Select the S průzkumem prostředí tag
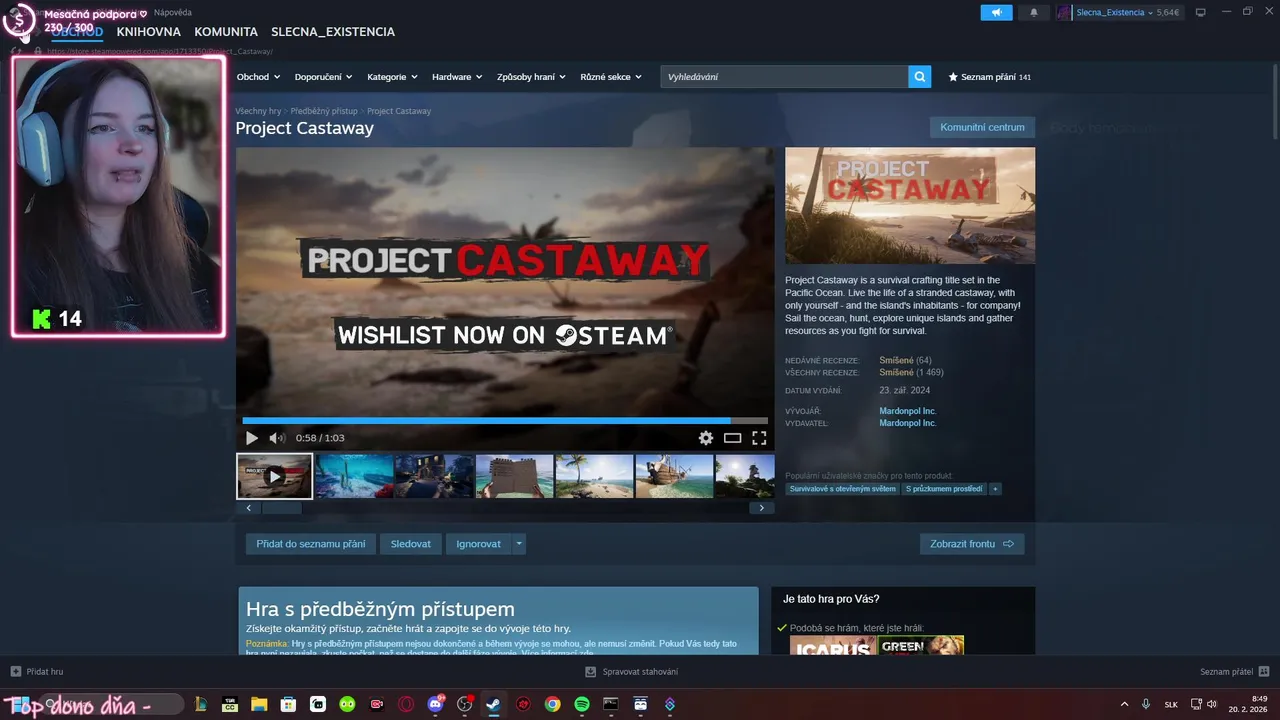This screenshot has width=1280, height=720. point(944,489)
